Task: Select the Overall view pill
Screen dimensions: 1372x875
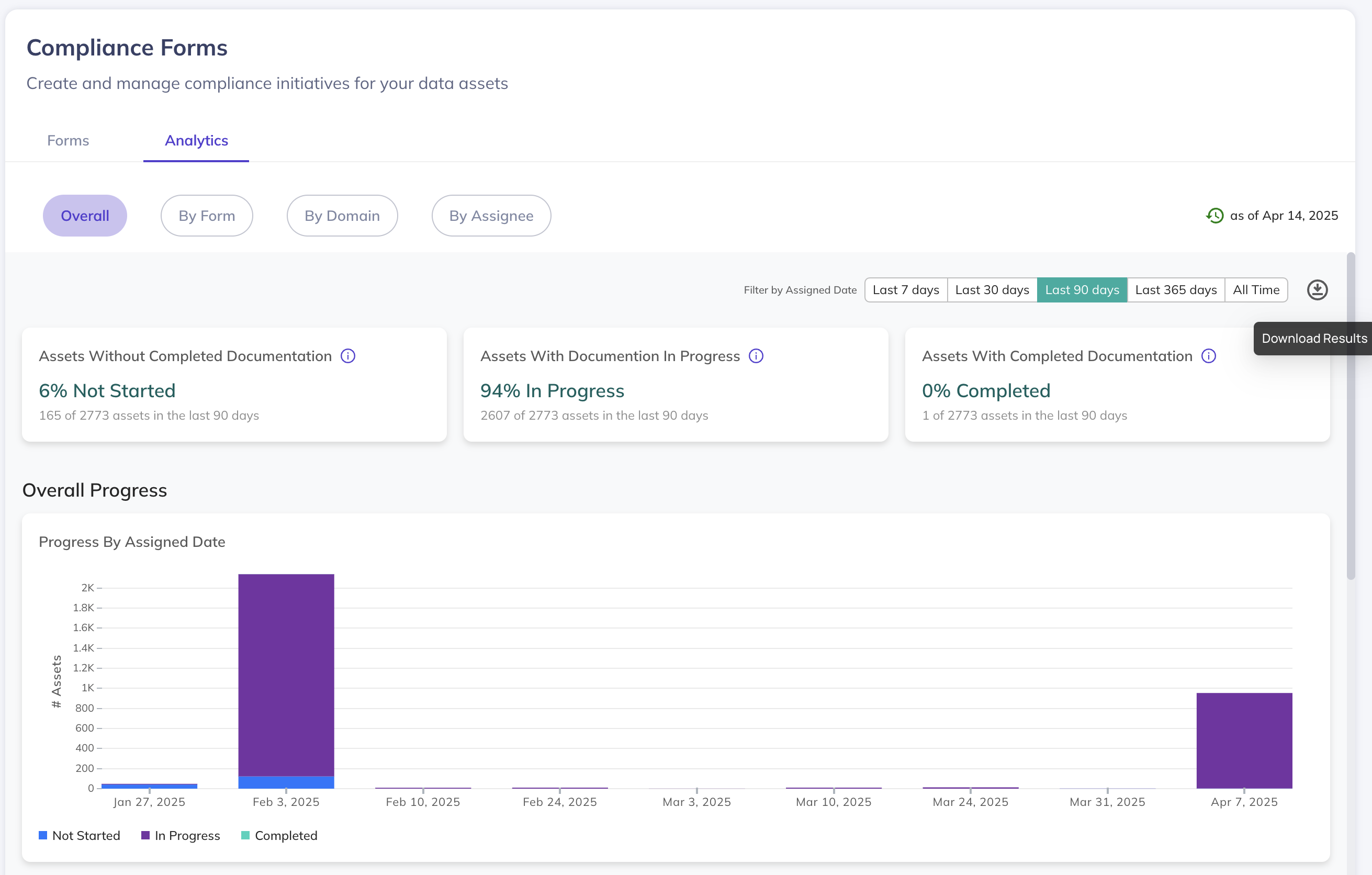Action: coord(85,216)
